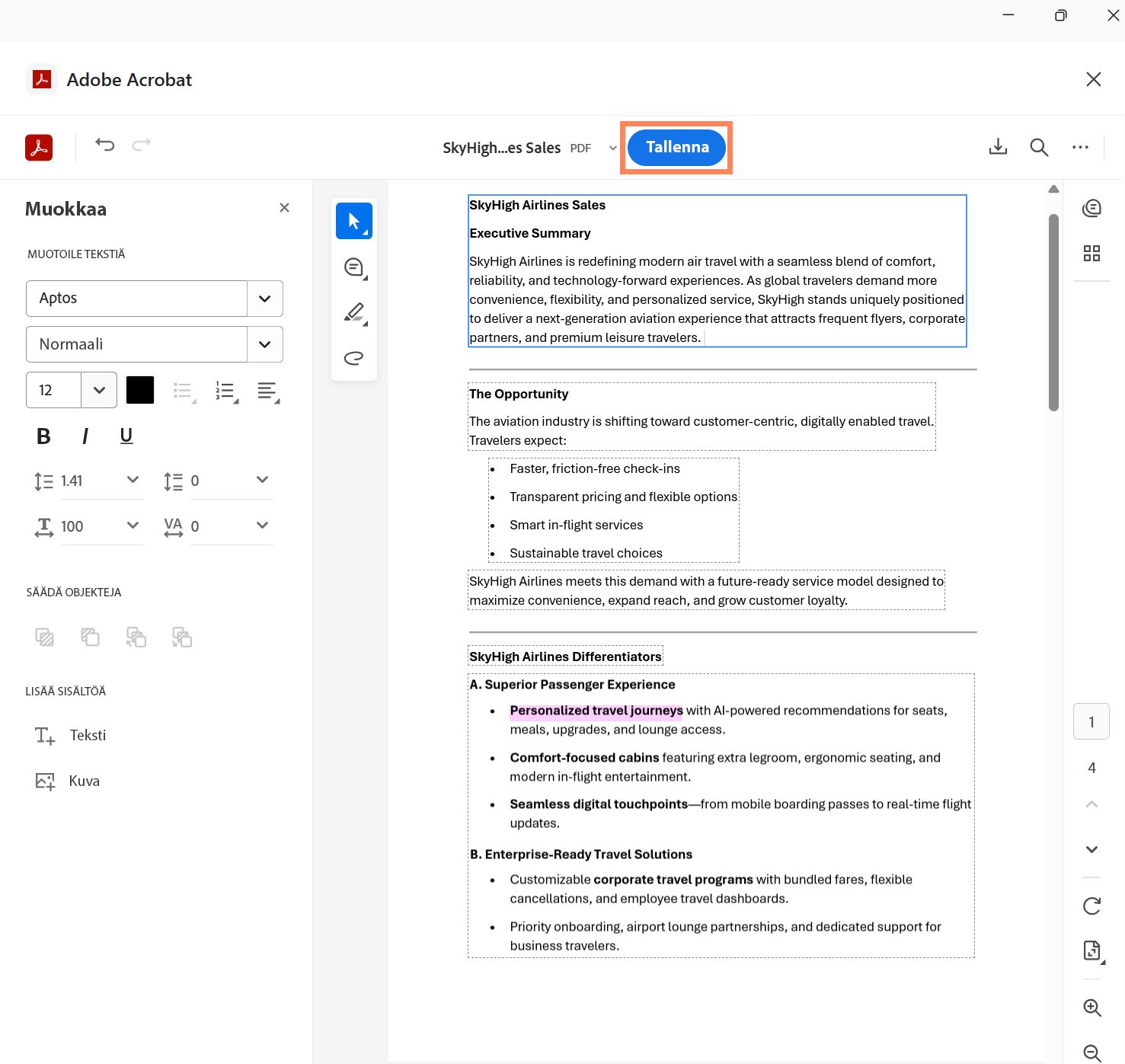Open text alignment options
The image size is (1125, 1064).
coord(268,391)
